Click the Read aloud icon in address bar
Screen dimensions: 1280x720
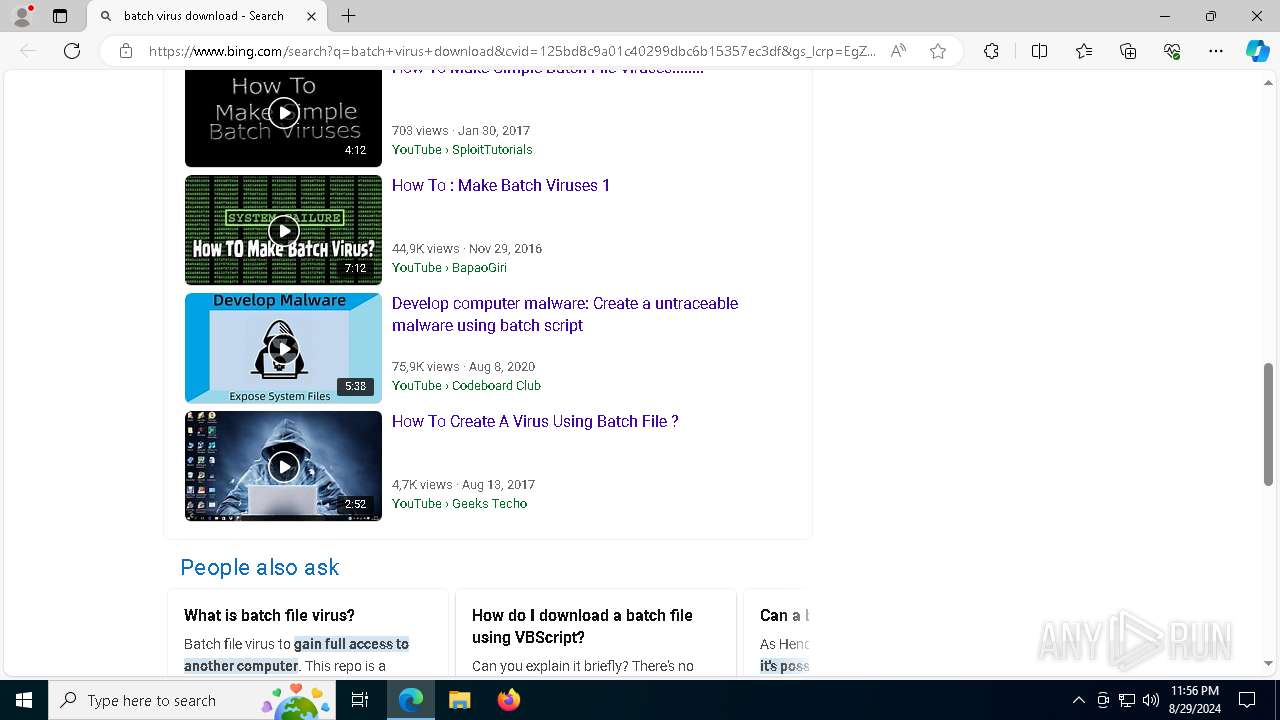pos(898,51)
